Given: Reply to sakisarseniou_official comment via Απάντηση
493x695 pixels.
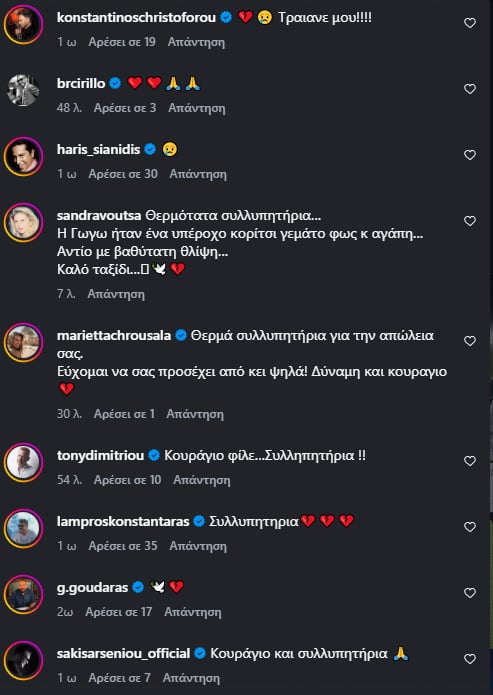Looking at the screenshot, I should tap(191, 678).
